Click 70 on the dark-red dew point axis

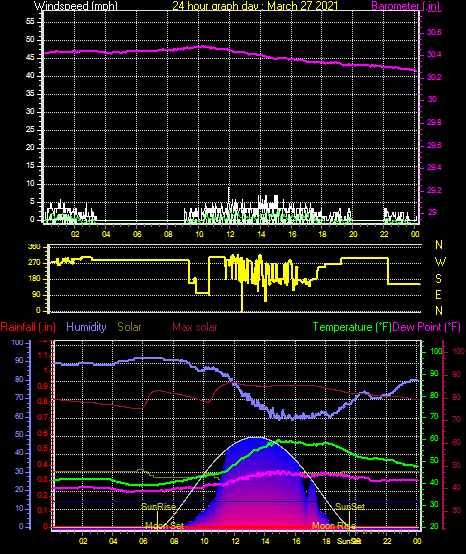[456, 420]
